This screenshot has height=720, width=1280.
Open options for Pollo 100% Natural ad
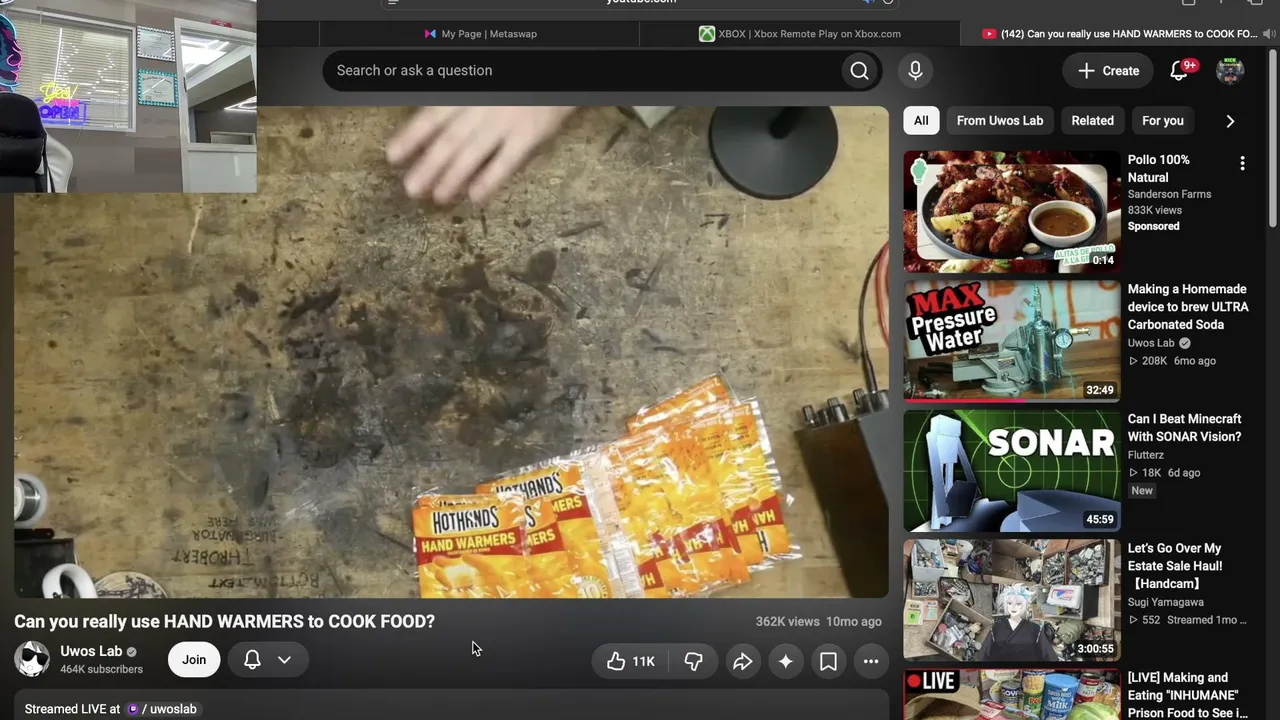(x=1242, y=163)
